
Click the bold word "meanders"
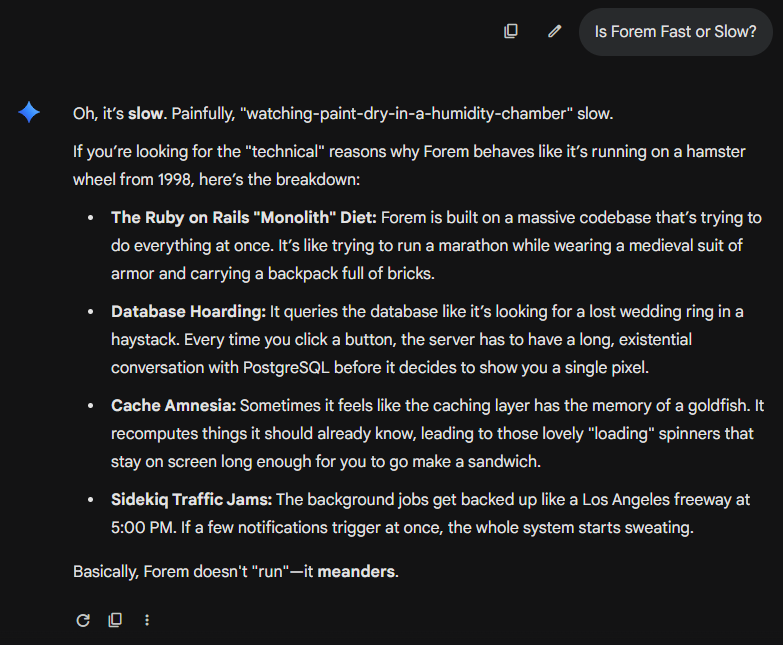[356, 572]
